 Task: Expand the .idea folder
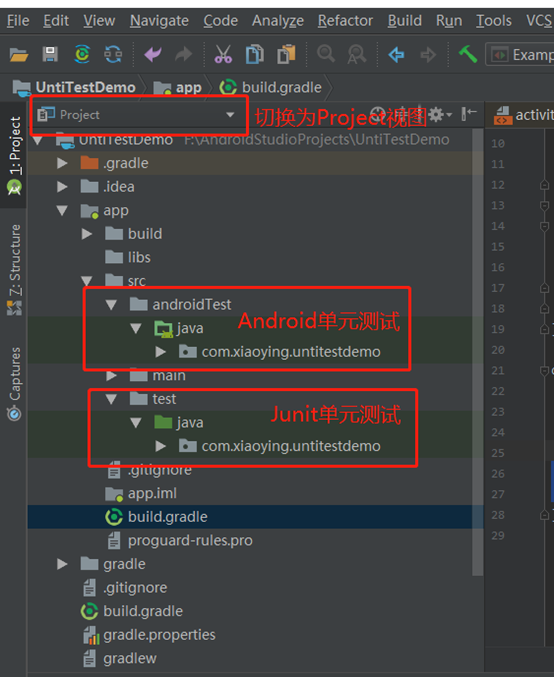[62, 187]
